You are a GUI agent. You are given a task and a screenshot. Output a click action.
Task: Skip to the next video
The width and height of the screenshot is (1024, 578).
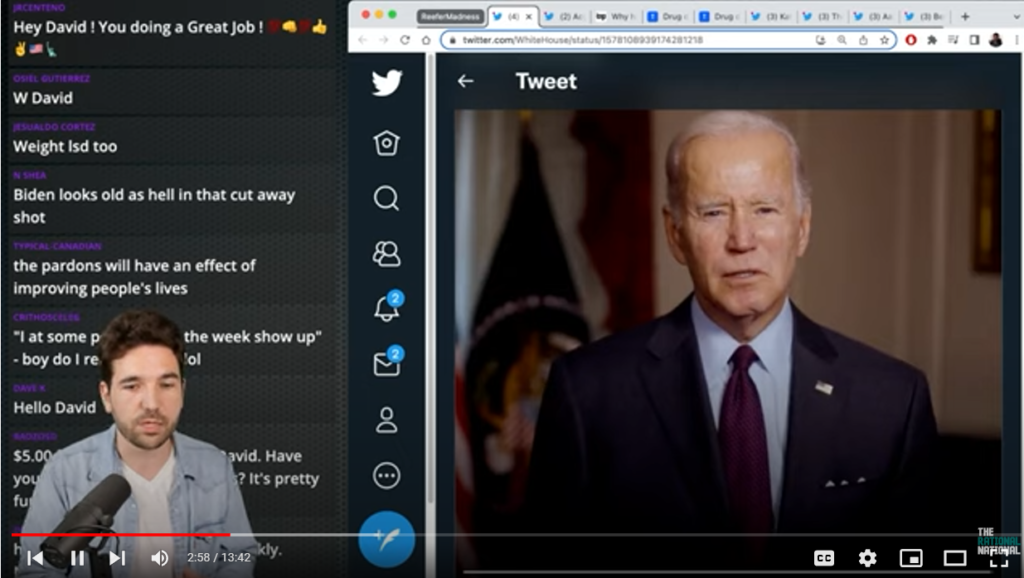(117, 558)
